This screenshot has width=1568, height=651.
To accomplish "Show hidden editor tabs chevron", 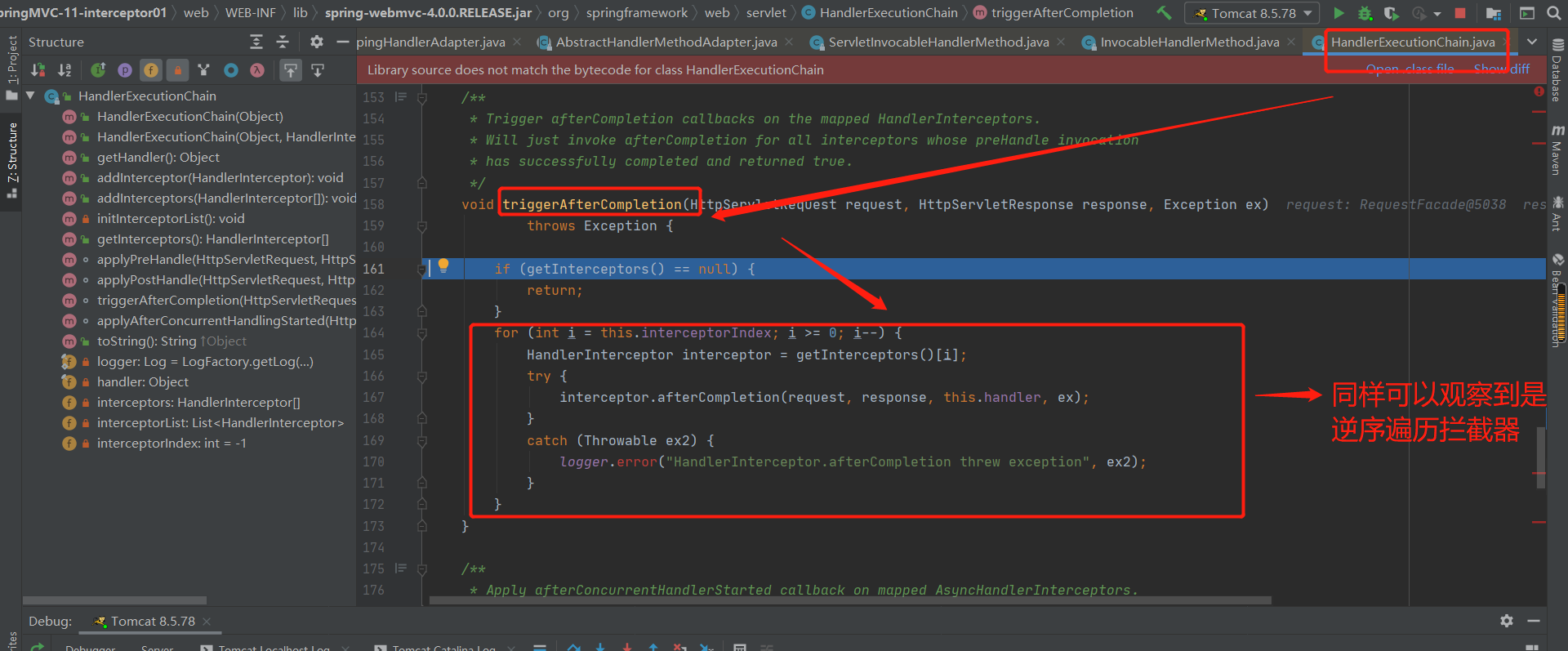I will [1532, 42].
